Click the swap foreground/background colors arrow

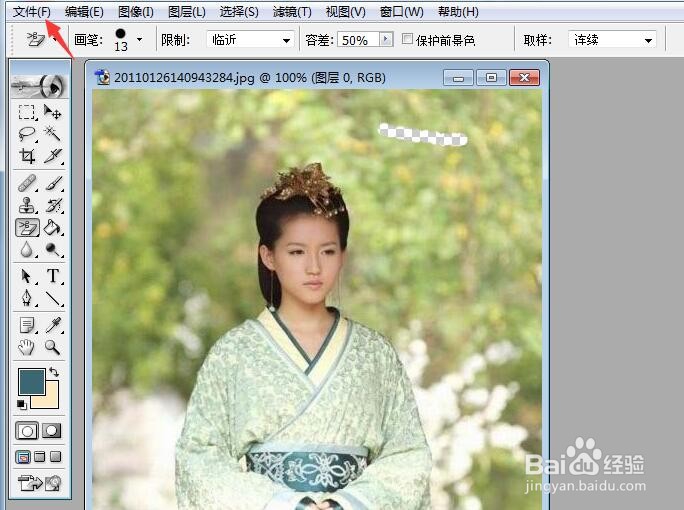54,372
